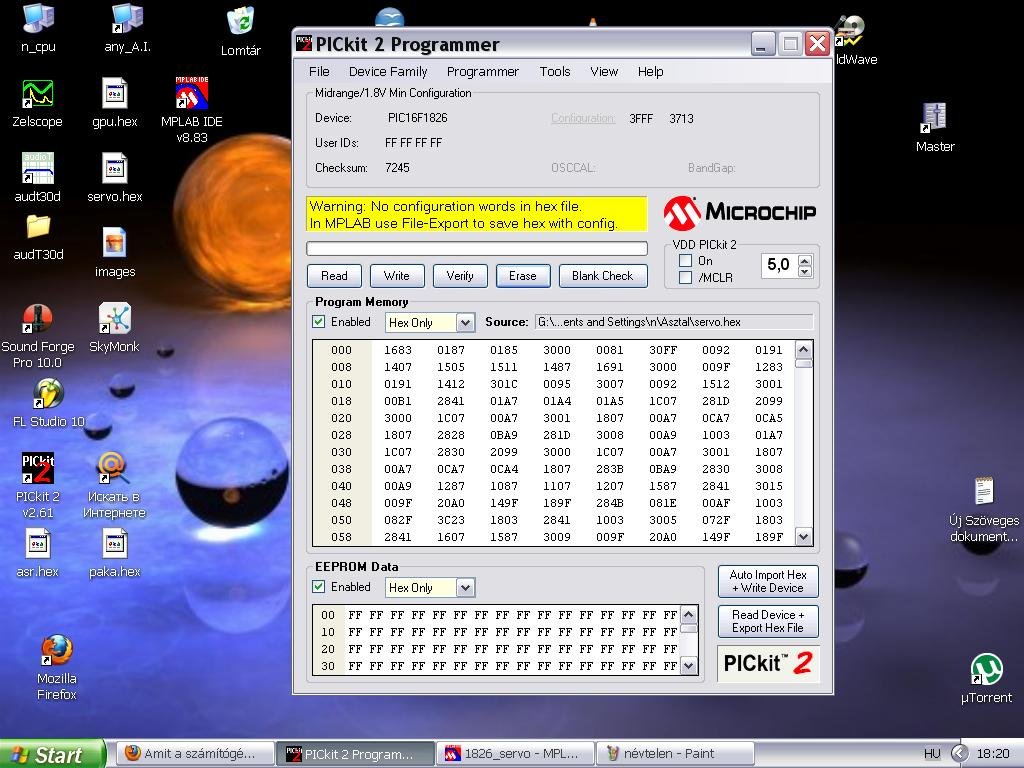The width and height of the screenshot is (1024, 768).
Task: Open the Windows Start button
Action: tap(52, 754)
